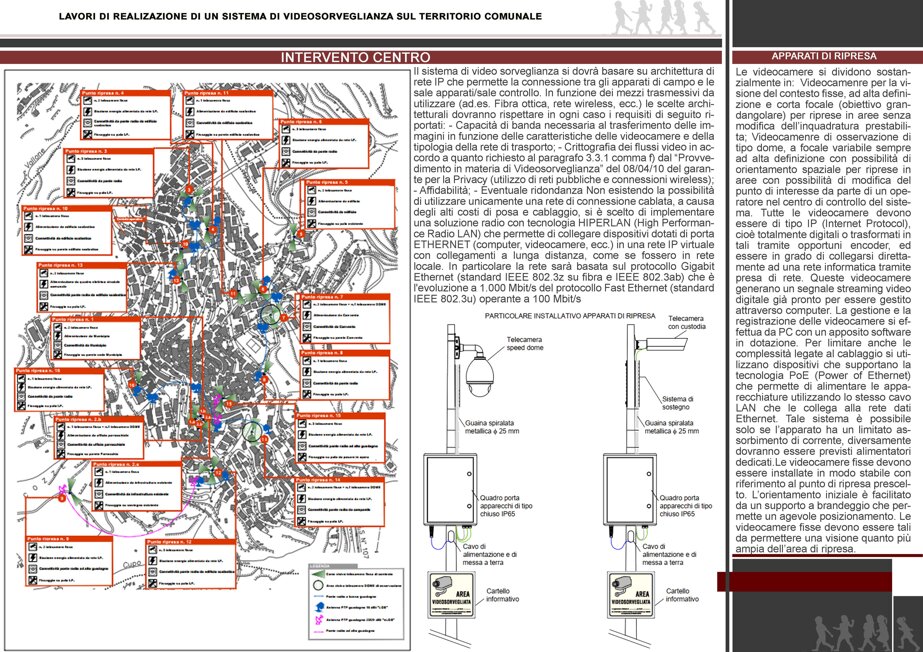Click the Punto ripresa n. 12 title

pos(171,541)
